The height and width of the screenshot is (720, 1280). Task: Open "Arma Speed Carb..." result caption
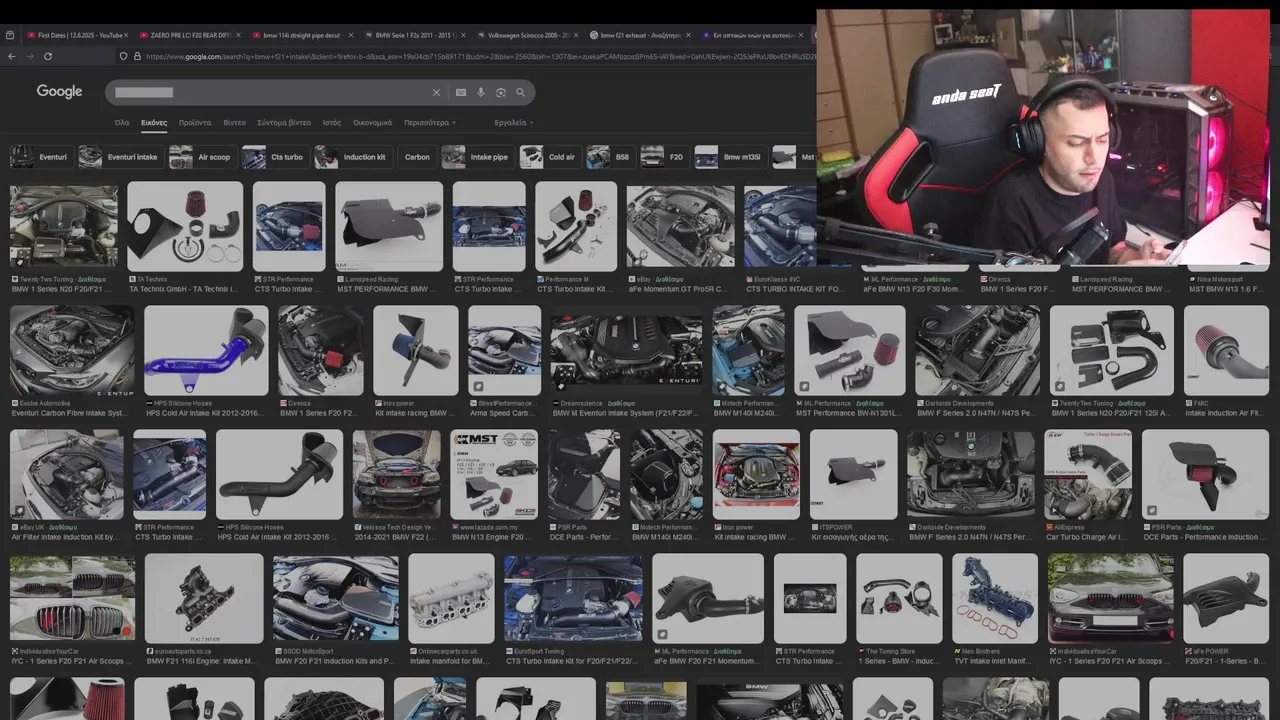[x=503, y=413]
